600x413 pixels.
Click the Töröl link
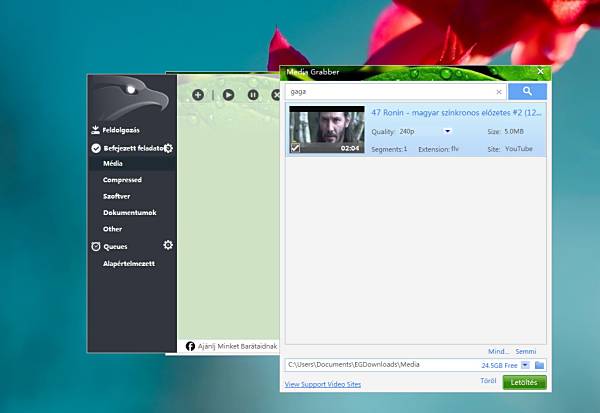coord(488,381)
